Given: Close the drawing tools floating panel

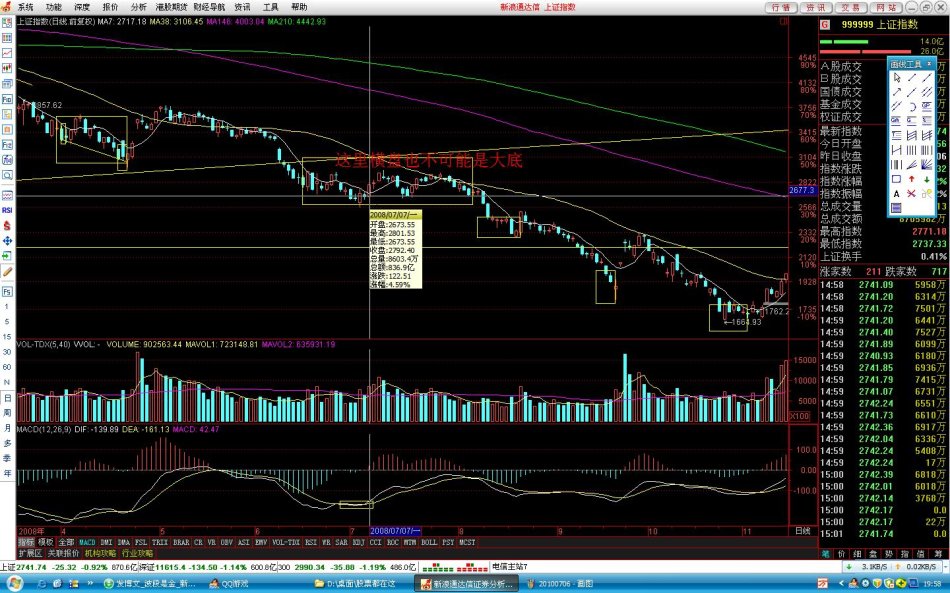Looking at the screenshot, I should 931,64.
